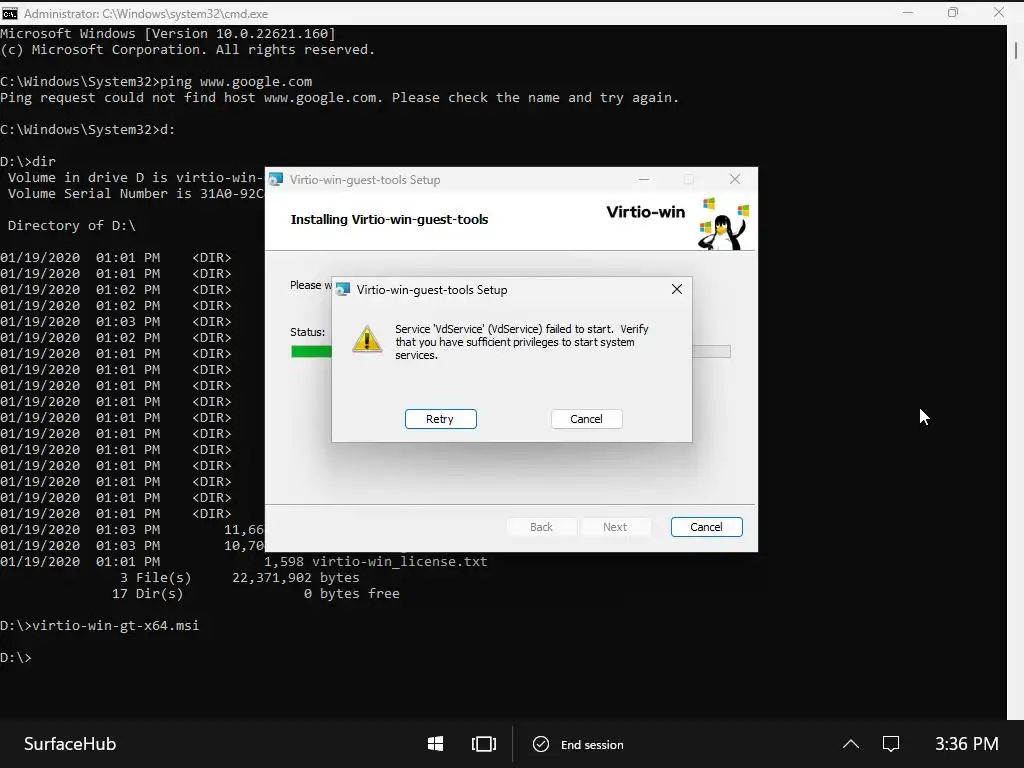Click the setup icon in the error dialog title bar
This screenshot has width=1024, height=768.
tap(344, 289)
